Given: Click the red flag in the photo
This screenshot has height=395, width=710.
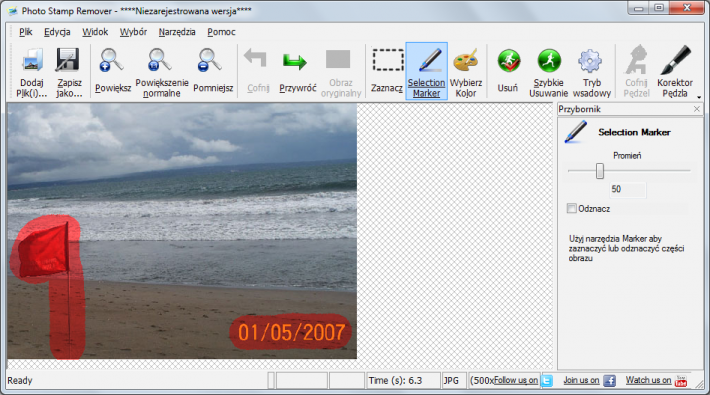Looking at the screenshot, I should coord(45,250).
